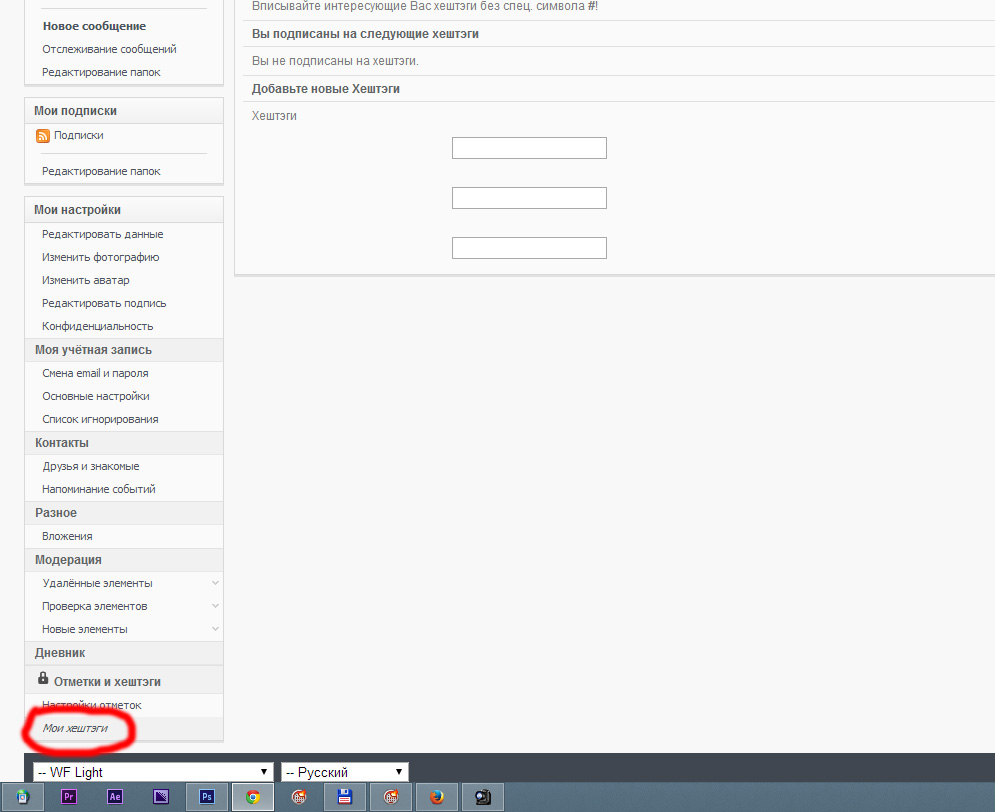Go to Редактировать данные
Image resolution: width=995 pixels, height=812 pixels.
click(x=103, y=234)
